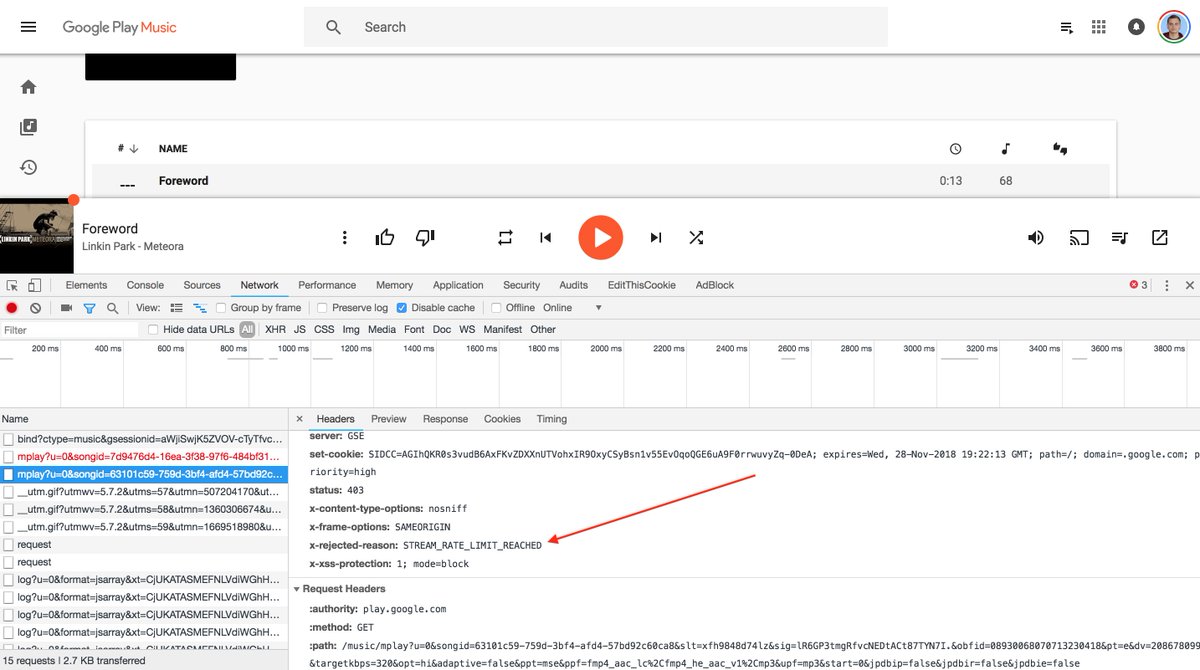The width and height of the screenshot is (1200, 670).
Task: Tick the checkbox of the bind?ctype=music request
Action: click(x=9, y=439)
